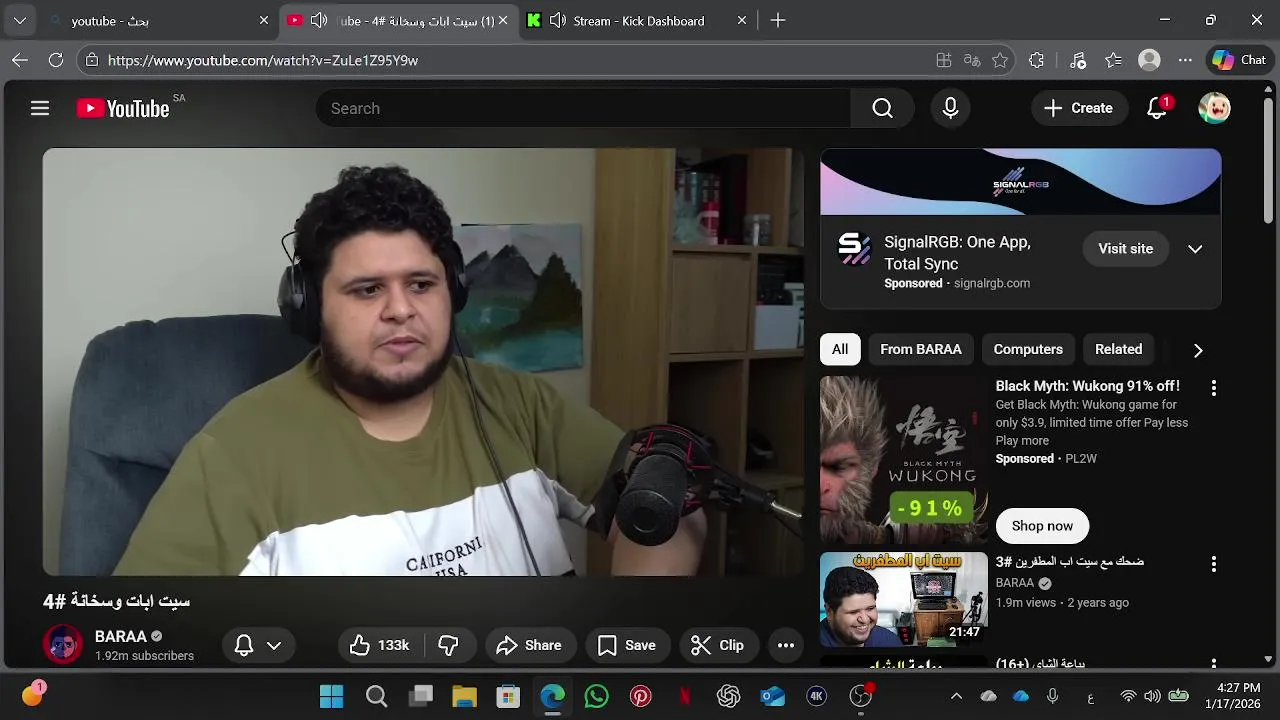1280x720 pixels.
Task: Share the video
Action: click(529, 645)
